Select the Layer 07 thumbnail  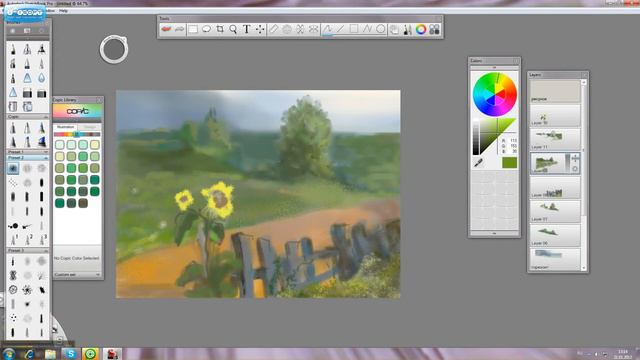[x=555, y=211]
